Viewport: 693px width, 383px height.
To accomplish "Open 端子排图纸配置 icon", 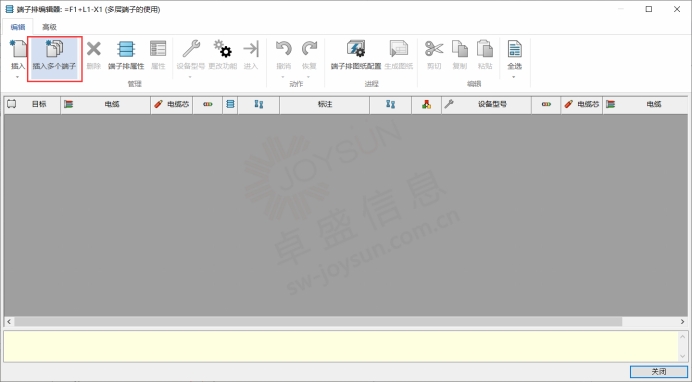I will click(356, 49).
